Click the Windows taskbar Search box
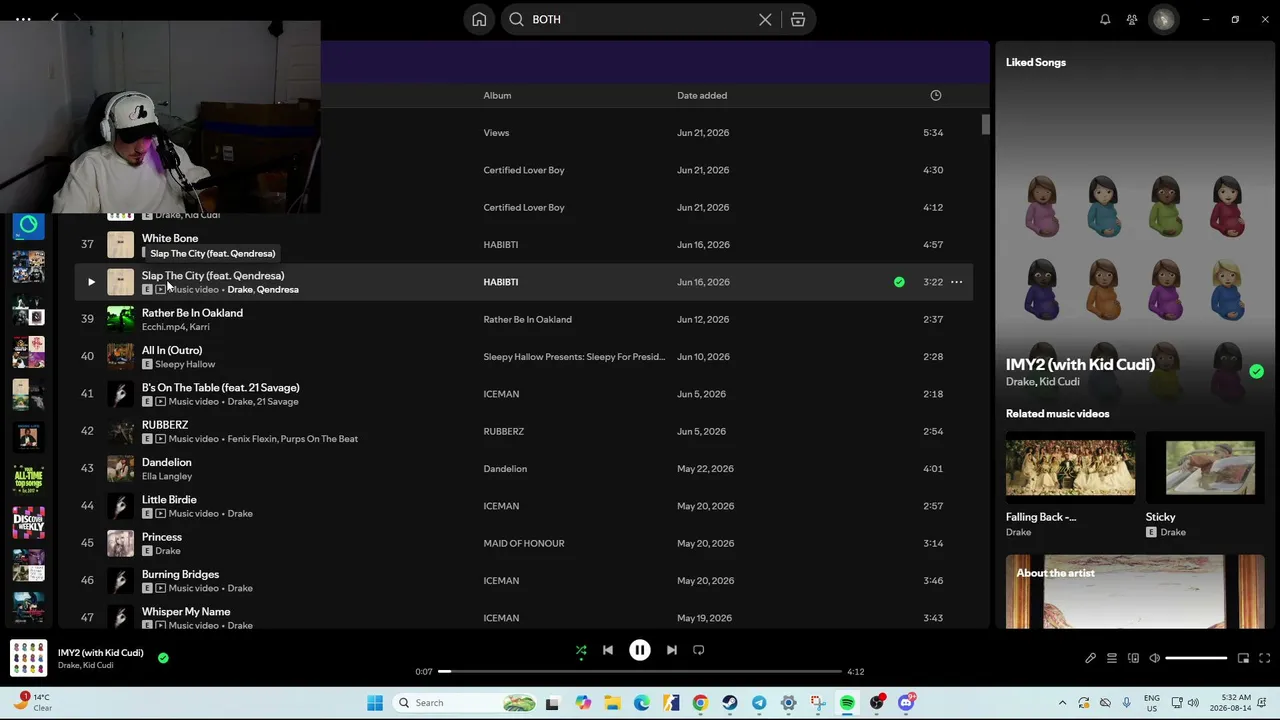This screenshot has width=1280, height=720. 465,703
